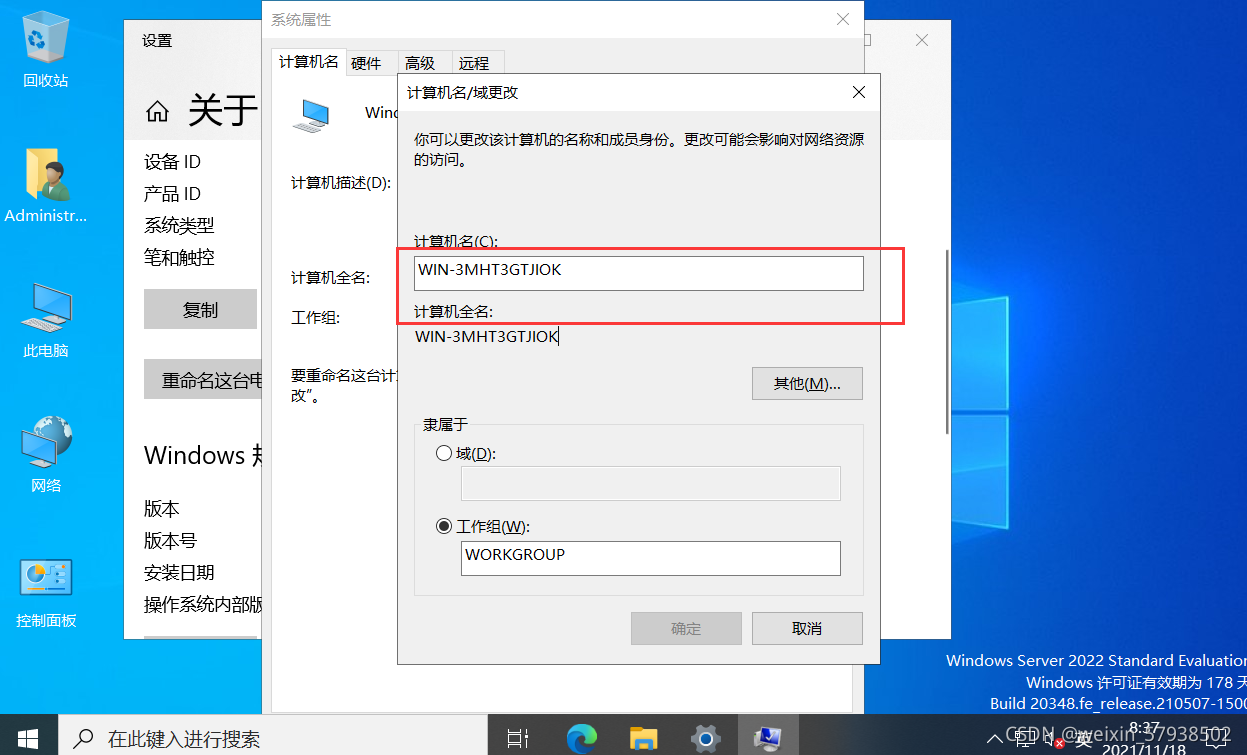
Task: Open the 网络 desktop icon
Action: point(46,455)
